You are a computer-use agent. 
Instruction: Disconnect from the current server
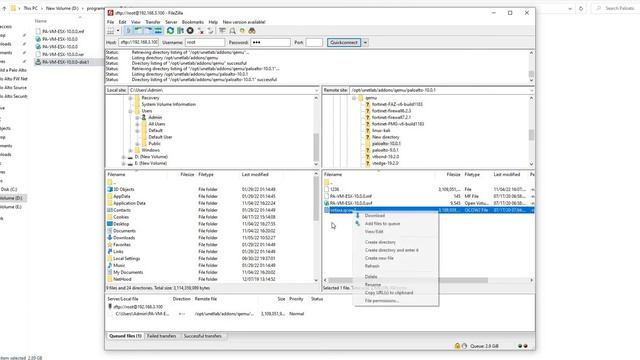click(x=200, y=31)
